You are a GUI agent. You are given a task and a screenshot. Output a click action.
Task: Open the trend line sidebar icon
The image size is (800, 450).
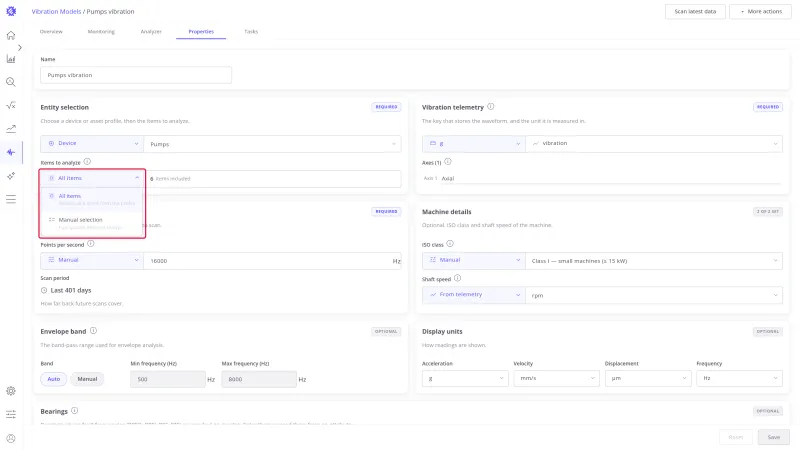pyautogui.click(x=11, y=129)
